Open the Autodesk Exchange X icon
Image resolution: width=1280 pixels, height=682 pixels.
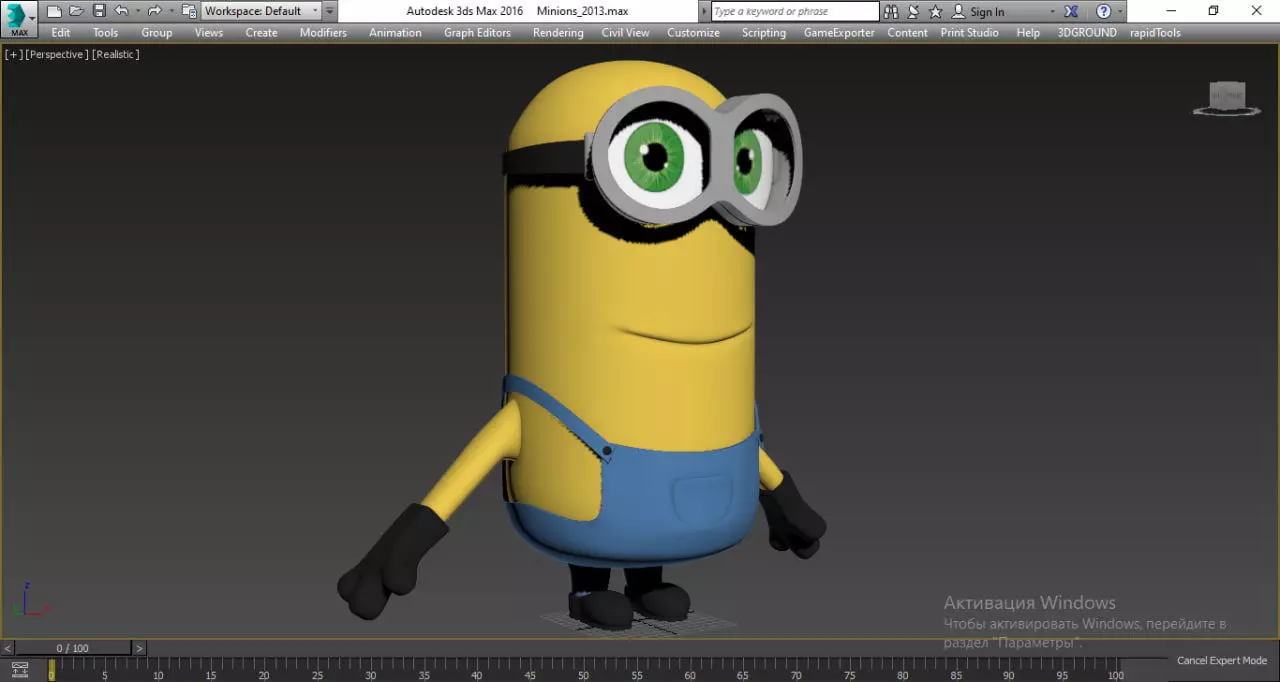[1071, 11]
